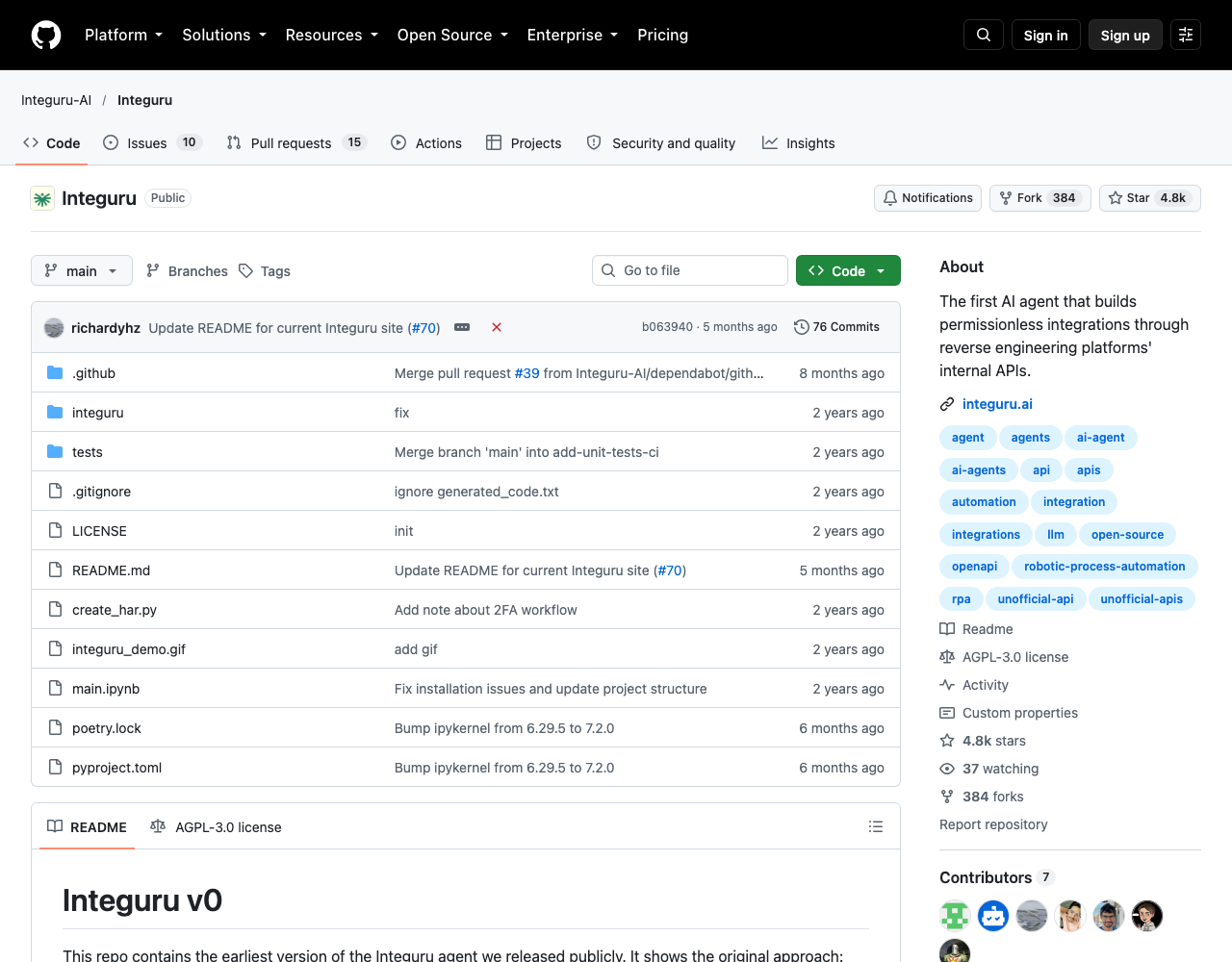Image resolution: width=1232 pixels, height=962 pixels.
Task: Open the README outline list icon
Action: [876, 826]
